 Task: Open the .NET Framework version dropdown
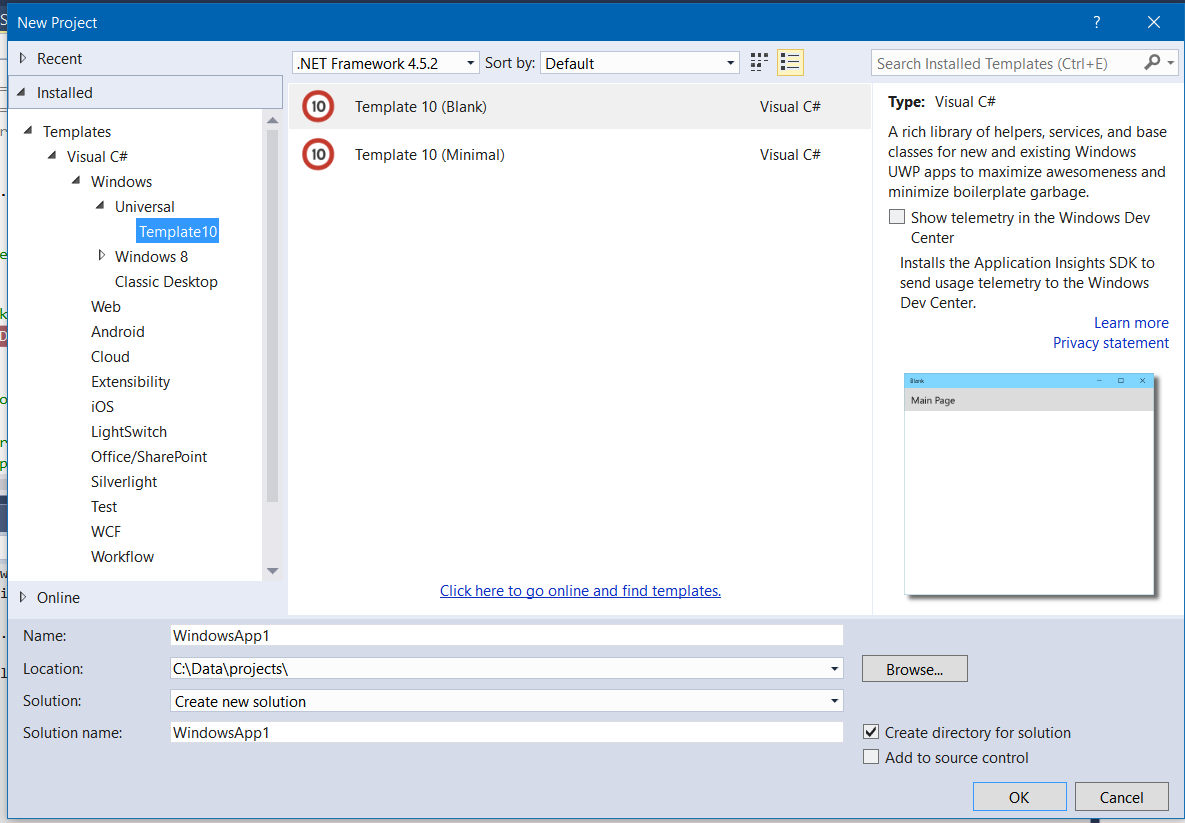(386, 63)
